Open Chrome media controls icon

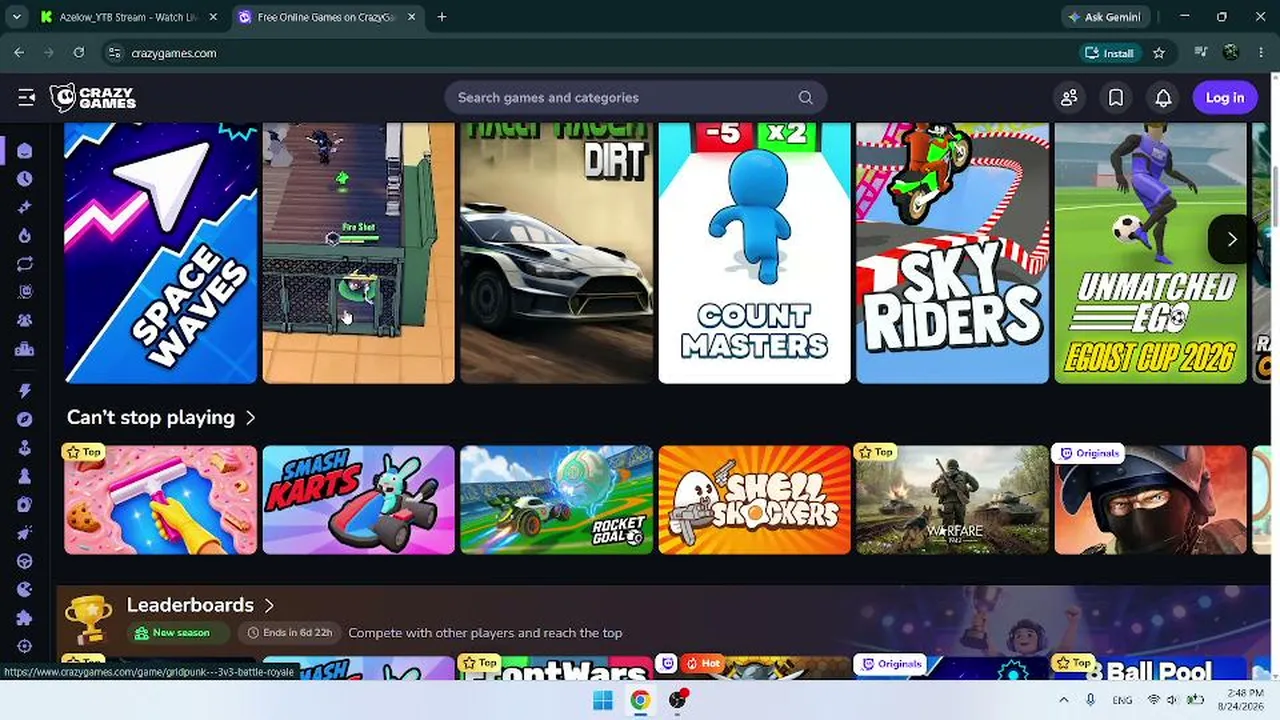tap(1200, 53)
